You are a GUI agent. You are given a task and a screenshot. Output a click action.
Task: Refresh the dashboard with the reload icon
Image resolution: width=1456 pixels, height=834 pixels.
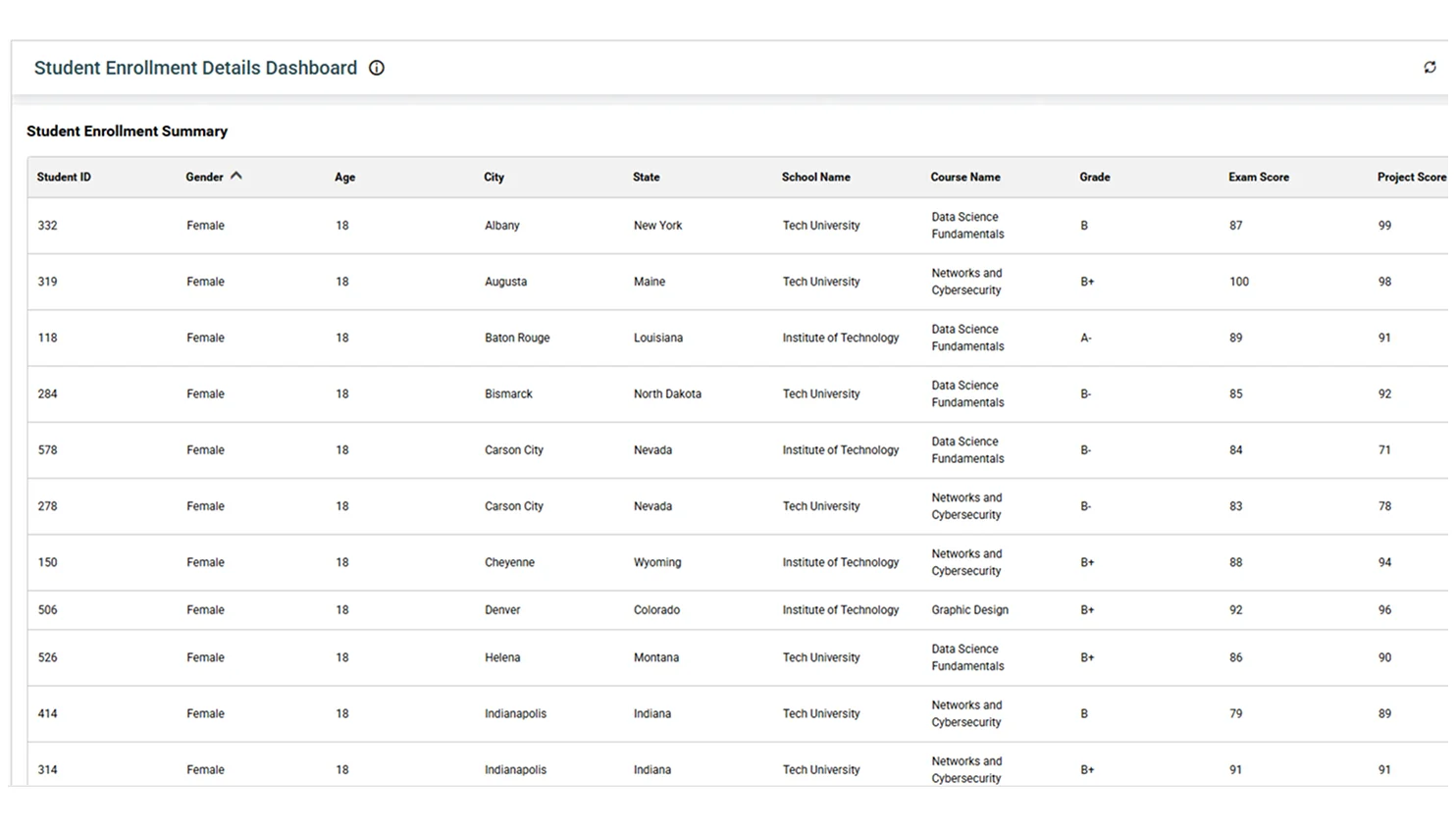1430,68
